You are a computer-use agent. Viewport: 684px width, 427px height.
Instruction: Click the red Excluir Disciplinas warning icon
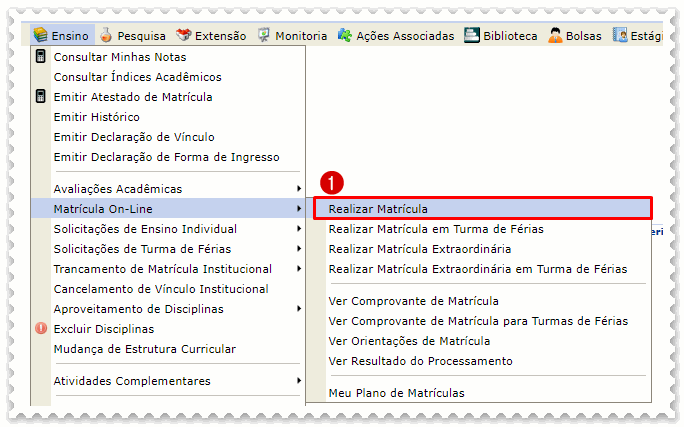(x=41, y=328)
